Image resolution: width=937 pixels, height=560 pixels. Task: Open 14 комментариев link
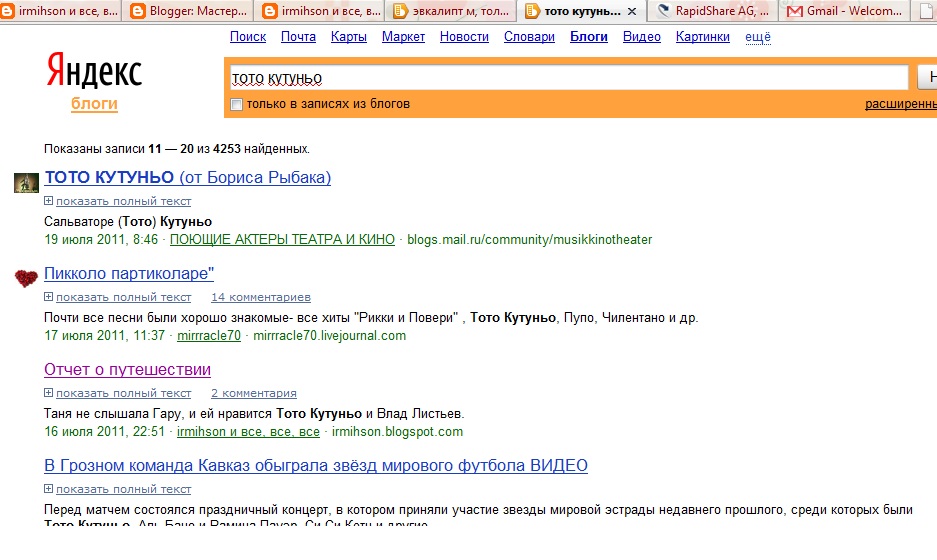tap(261, 297)
